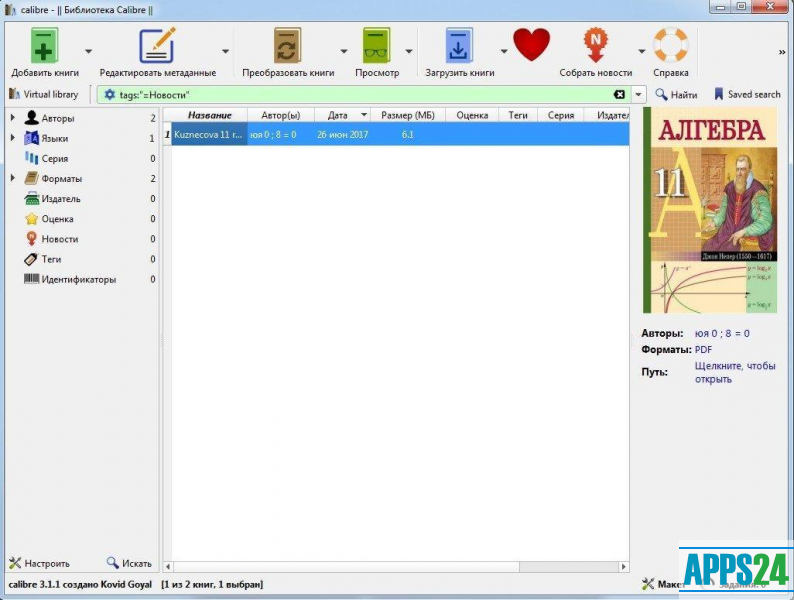Image resolution: width=794 pixels, height=600 pixels.
Task: Click in the search input field
Action: click(x=365, y=95)
